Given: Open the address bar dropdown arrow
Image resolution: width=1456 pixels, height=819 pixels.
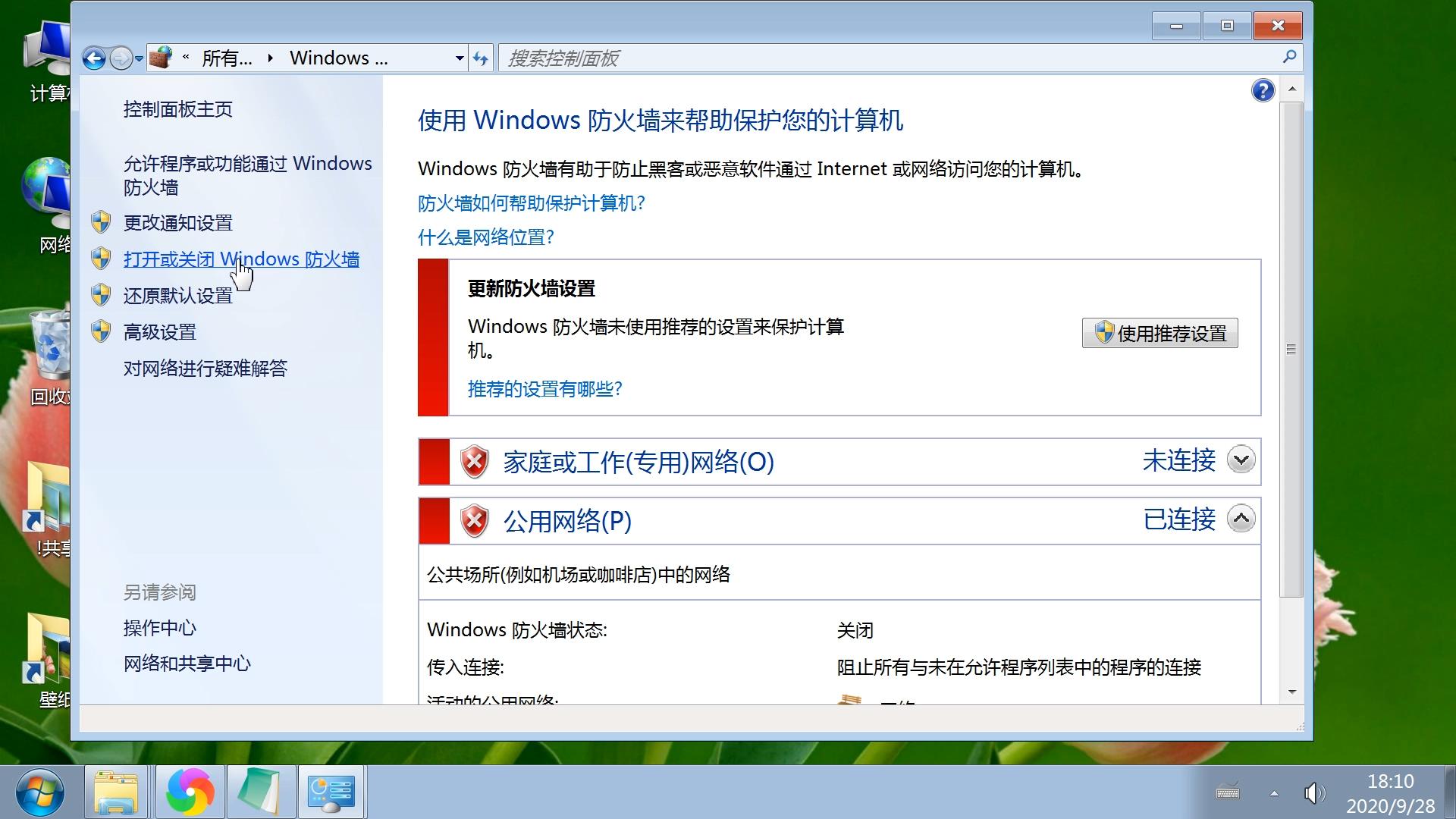Looking at the screenshot, I should point(458,58).
